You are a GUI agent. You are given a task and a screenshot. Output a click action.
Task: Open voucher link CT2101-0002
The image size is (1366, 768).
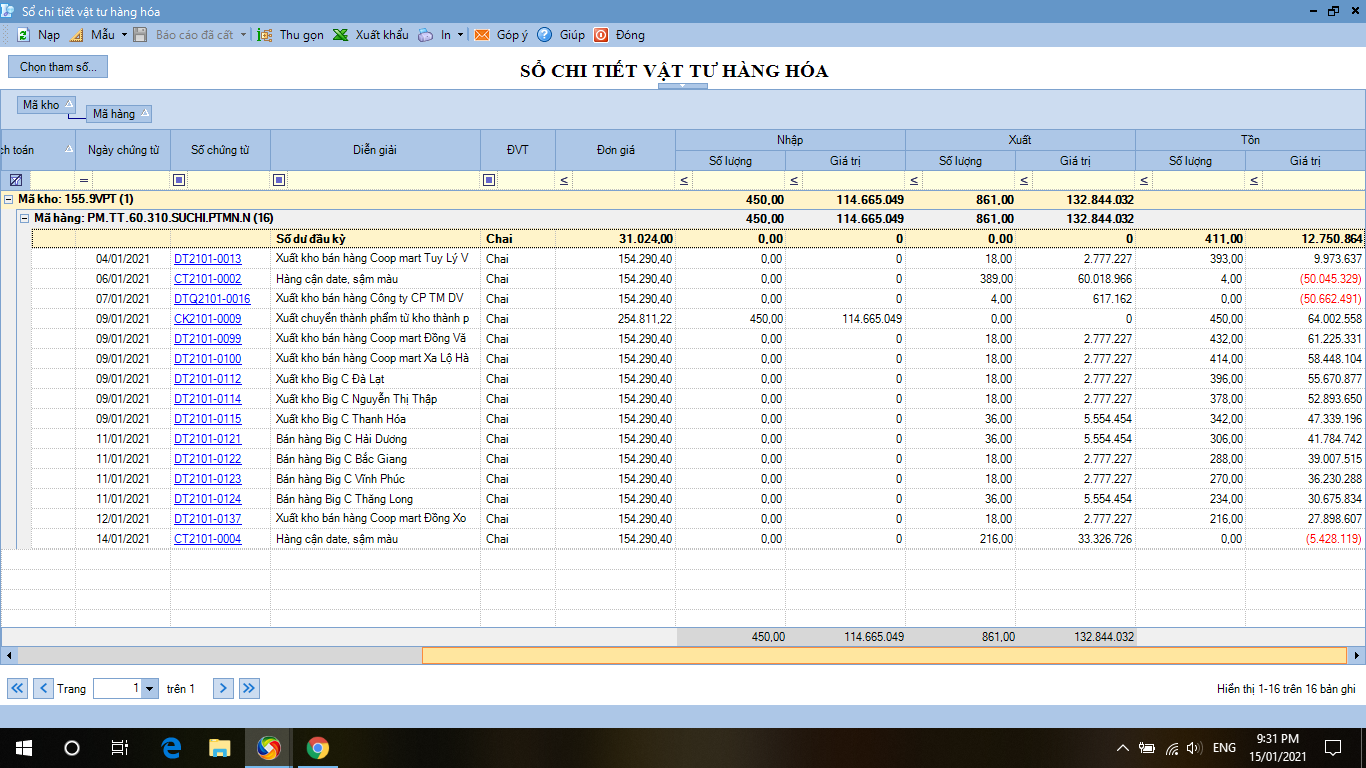tap(207, 279)
